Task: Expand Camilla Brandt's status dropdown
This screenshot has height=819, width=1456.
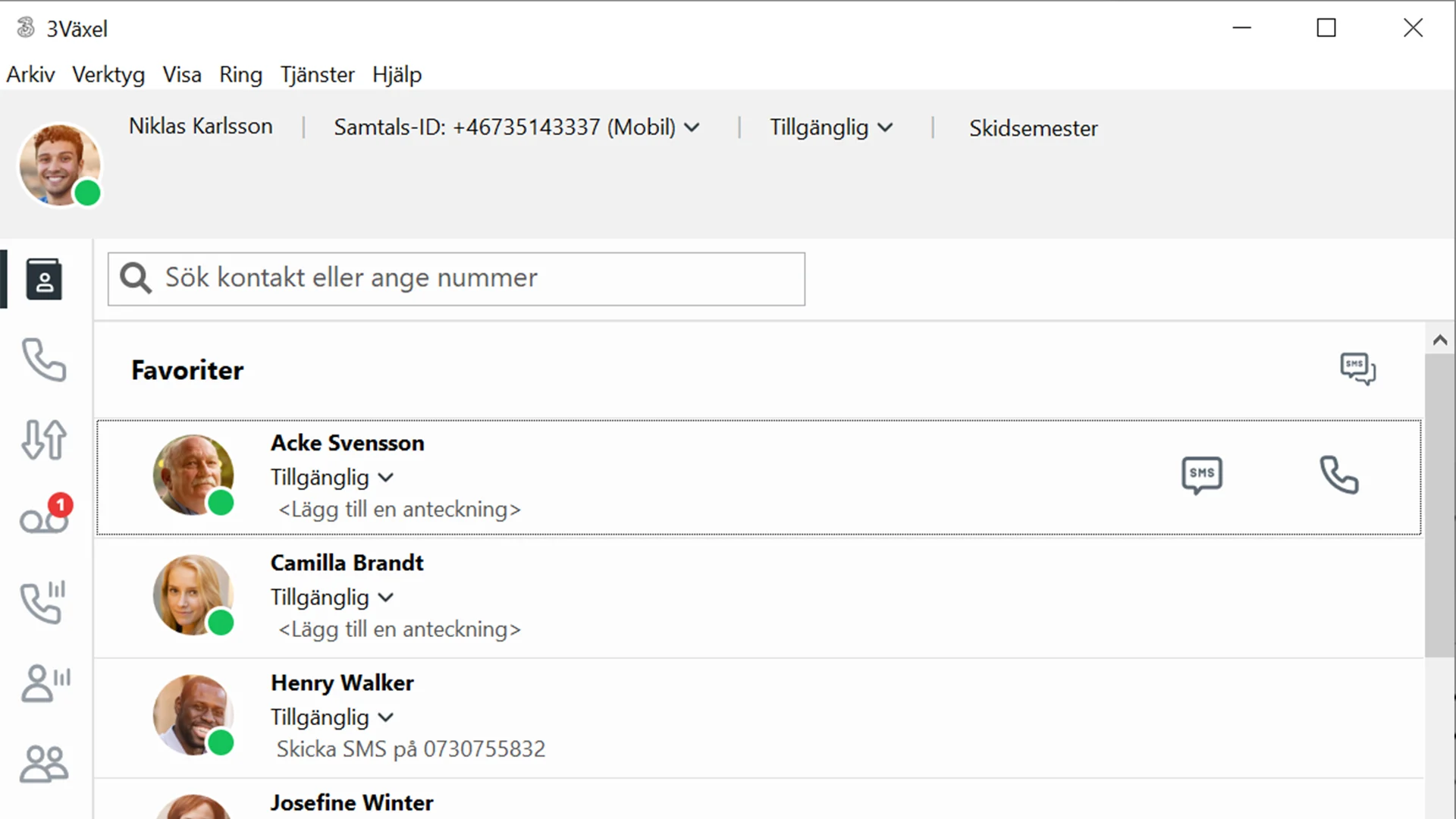Action: 386,598
